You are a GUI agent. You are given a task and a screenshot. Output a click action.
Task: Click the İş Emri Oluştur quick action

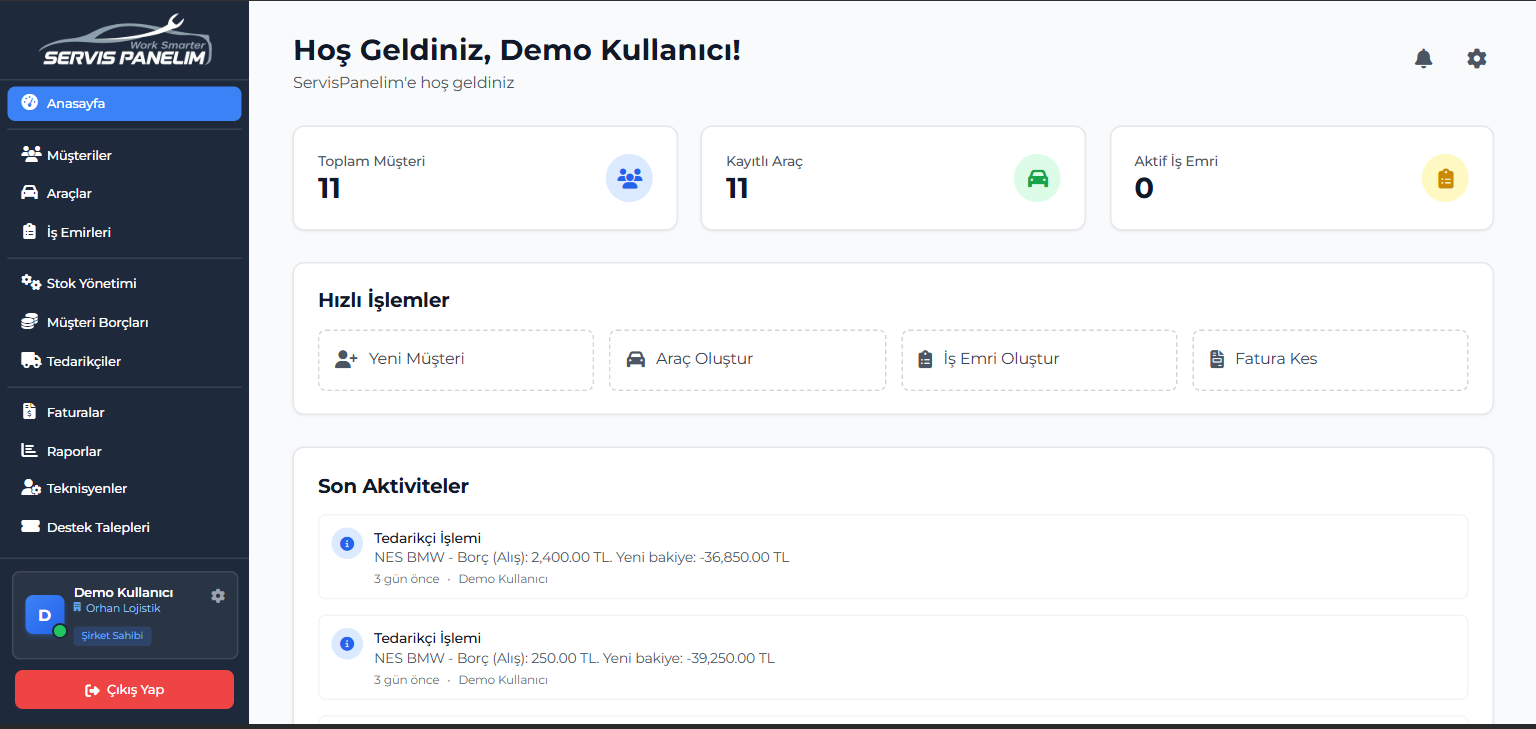click(x=1039, y=360)
